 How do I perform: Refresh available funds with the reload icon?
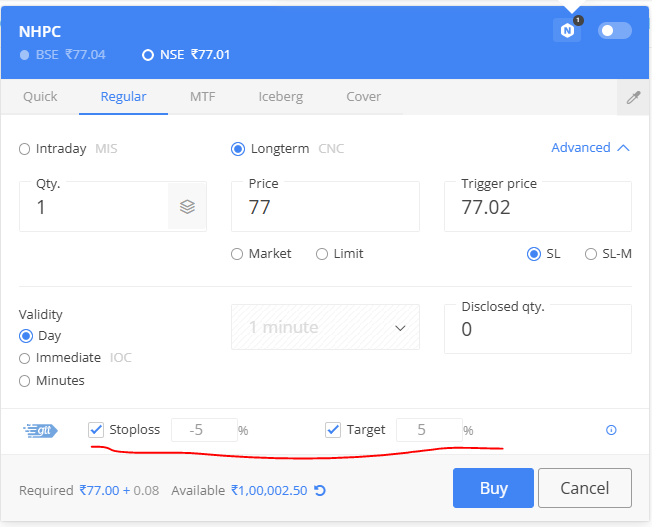320,490
